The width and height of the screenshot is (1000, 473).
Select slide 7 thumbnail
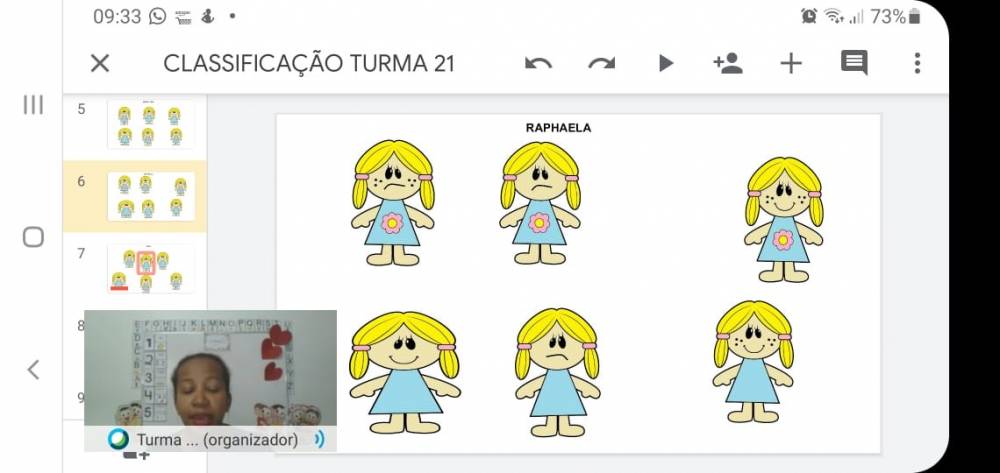point(150,268)
